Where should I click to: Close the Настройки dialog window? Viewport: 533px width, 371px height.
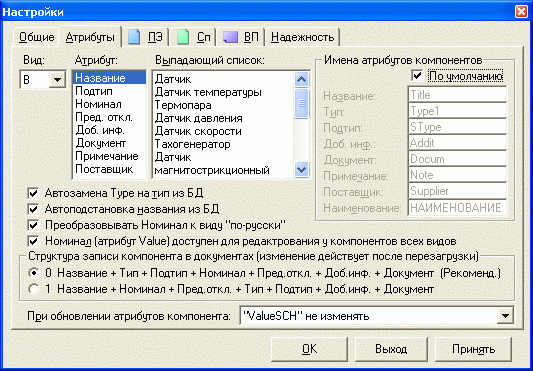[x=521, y=11]
